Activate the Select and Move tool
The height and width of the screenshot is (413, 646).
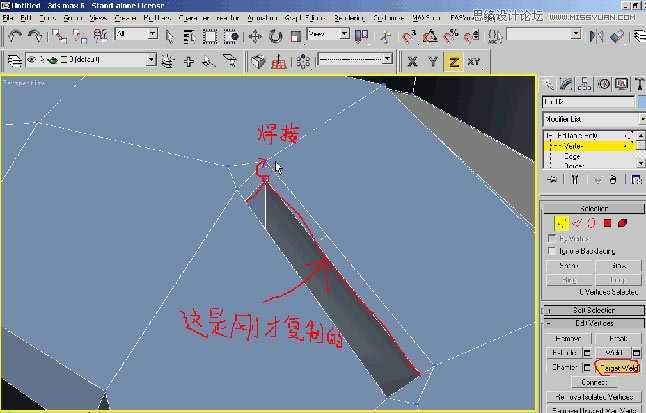255,37
